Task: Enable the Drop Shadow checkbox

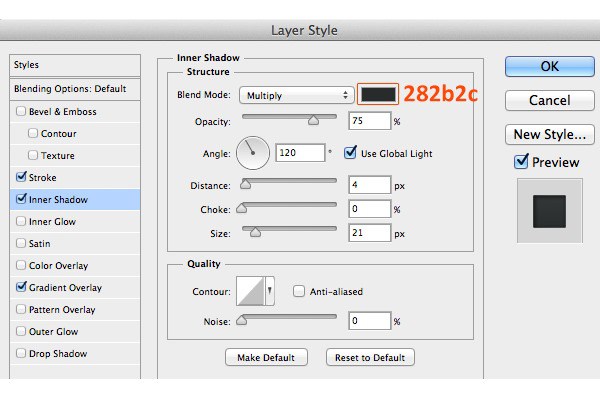Action: (x=21, y=353)
